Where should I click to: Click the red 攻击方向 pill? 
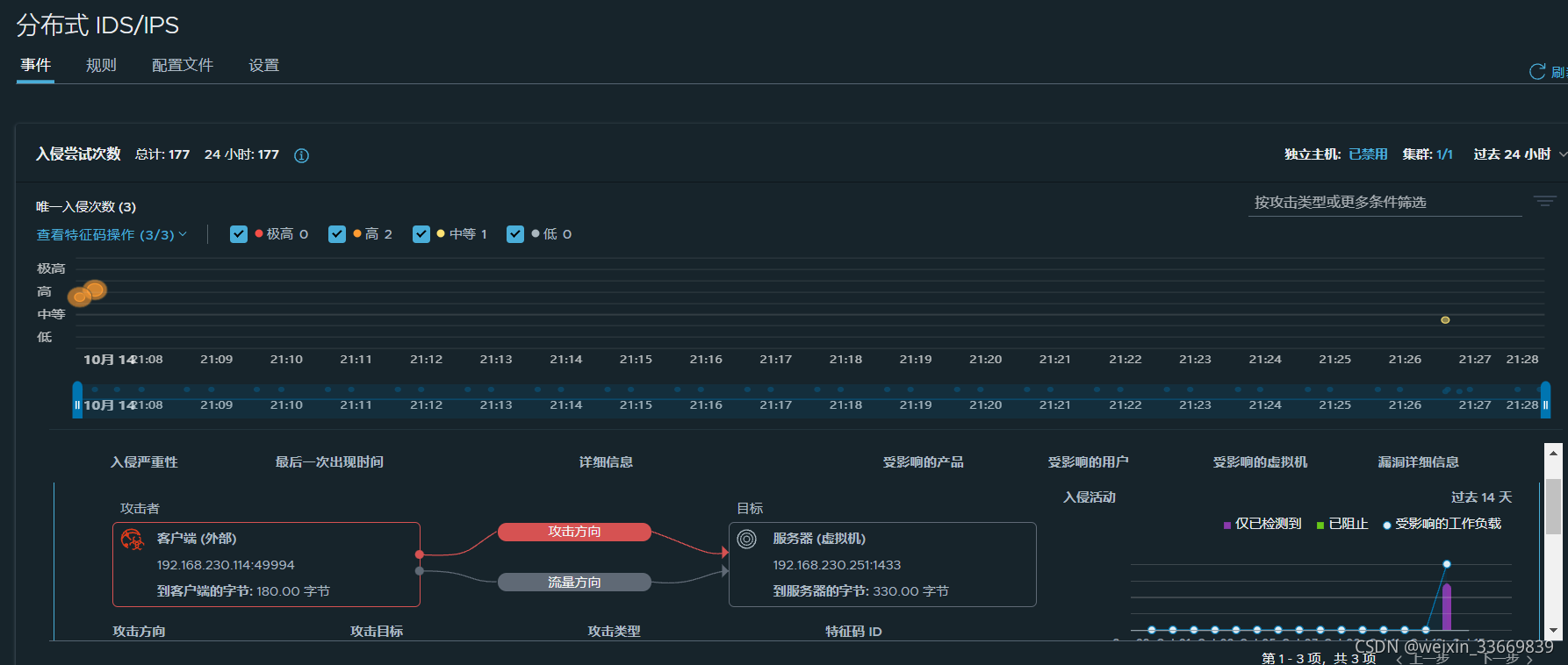574,532
